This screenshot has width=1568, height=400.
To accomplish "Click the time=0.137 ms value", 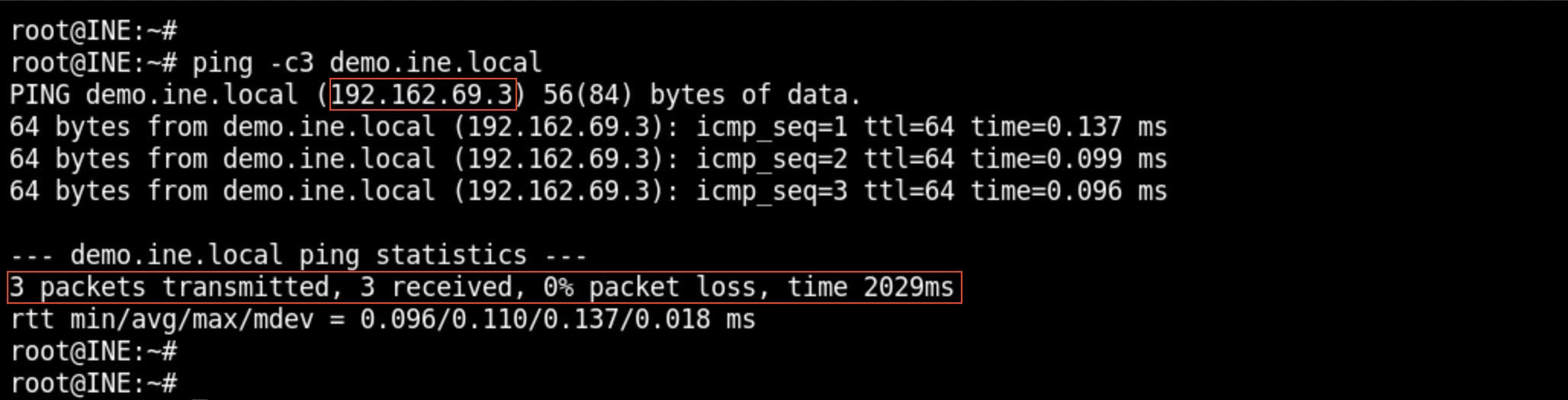I will [1068, 127].
